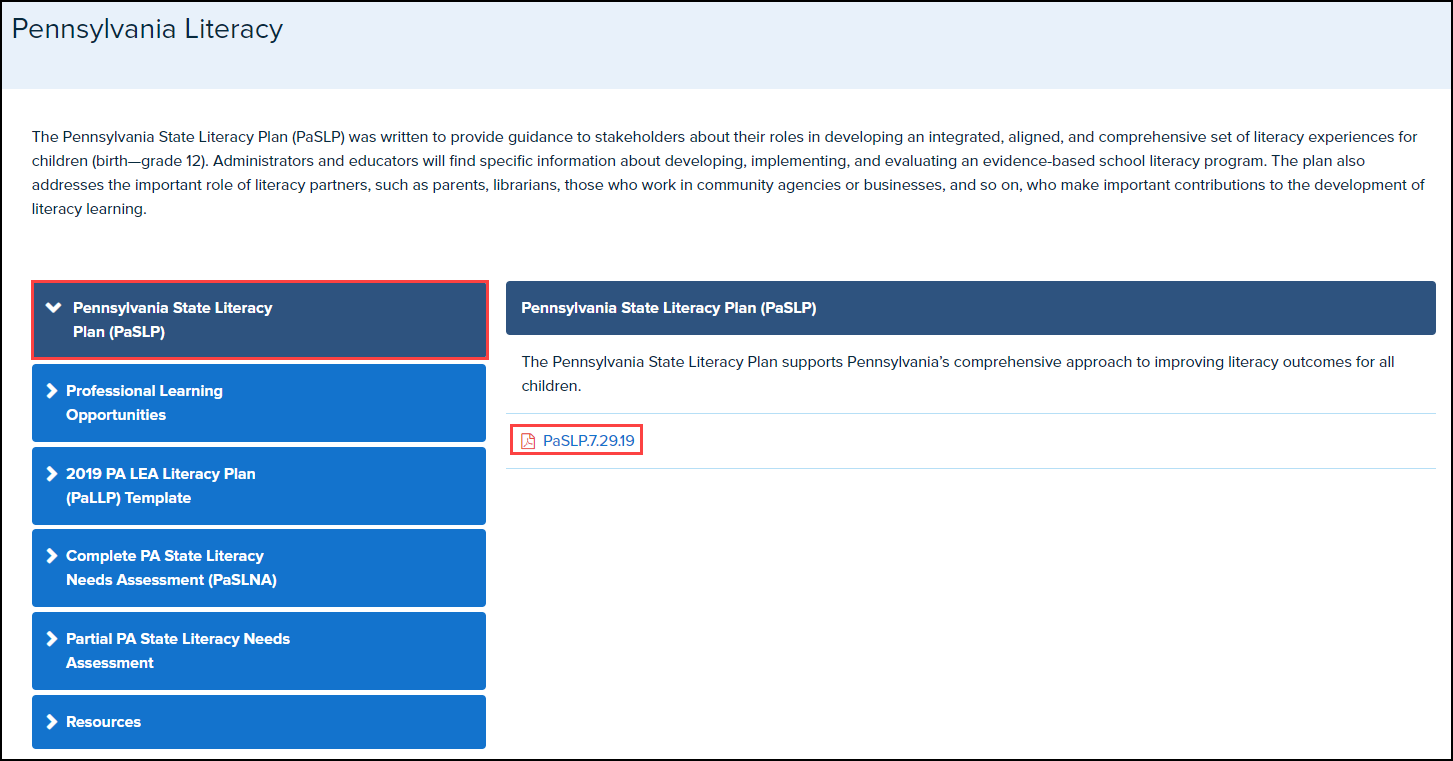Collapse the Pennsylvania State Literacy Plan chevron
The image size is (1453, 761).
(x=54, y=308)
